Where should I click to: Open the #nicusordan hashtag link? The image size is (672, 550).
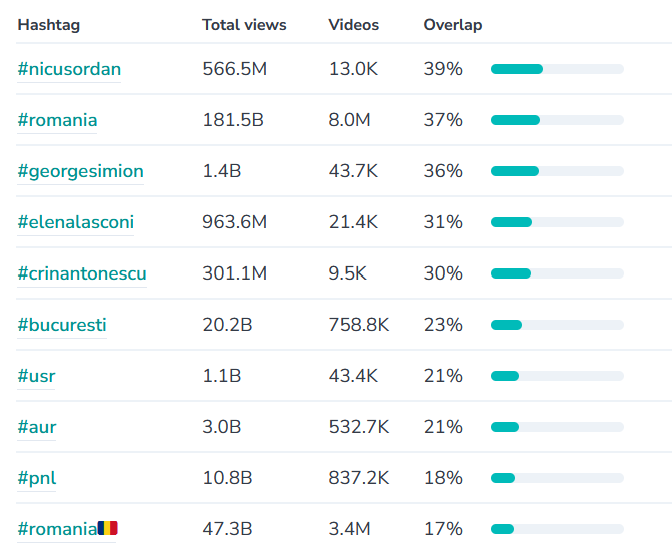(x=69, y=69)
